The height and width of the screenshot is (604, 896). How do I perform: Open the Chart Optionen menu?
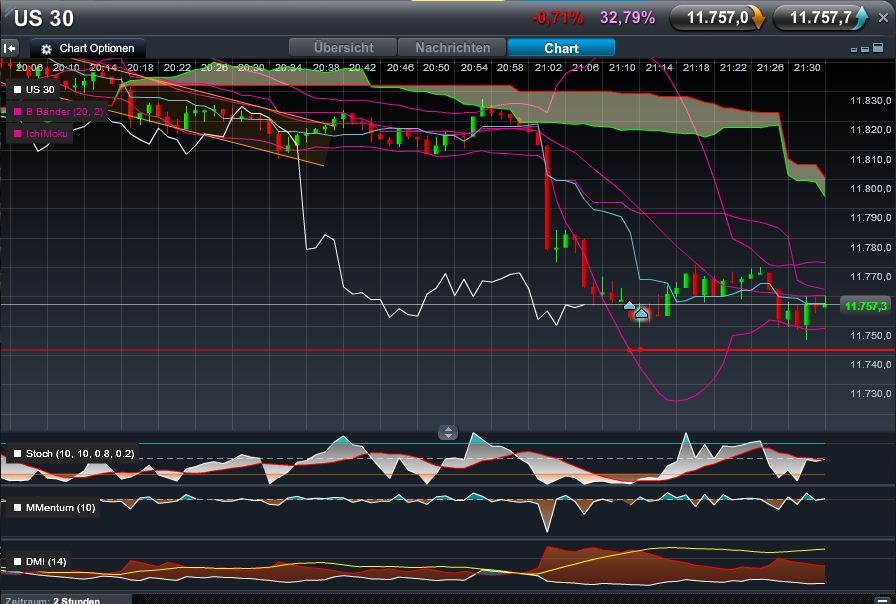pyautogui.click(x=90, y=47)
